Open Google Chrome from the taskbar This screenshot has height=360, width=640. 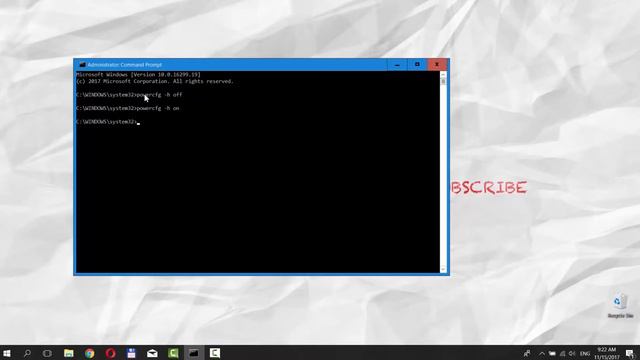89,353
